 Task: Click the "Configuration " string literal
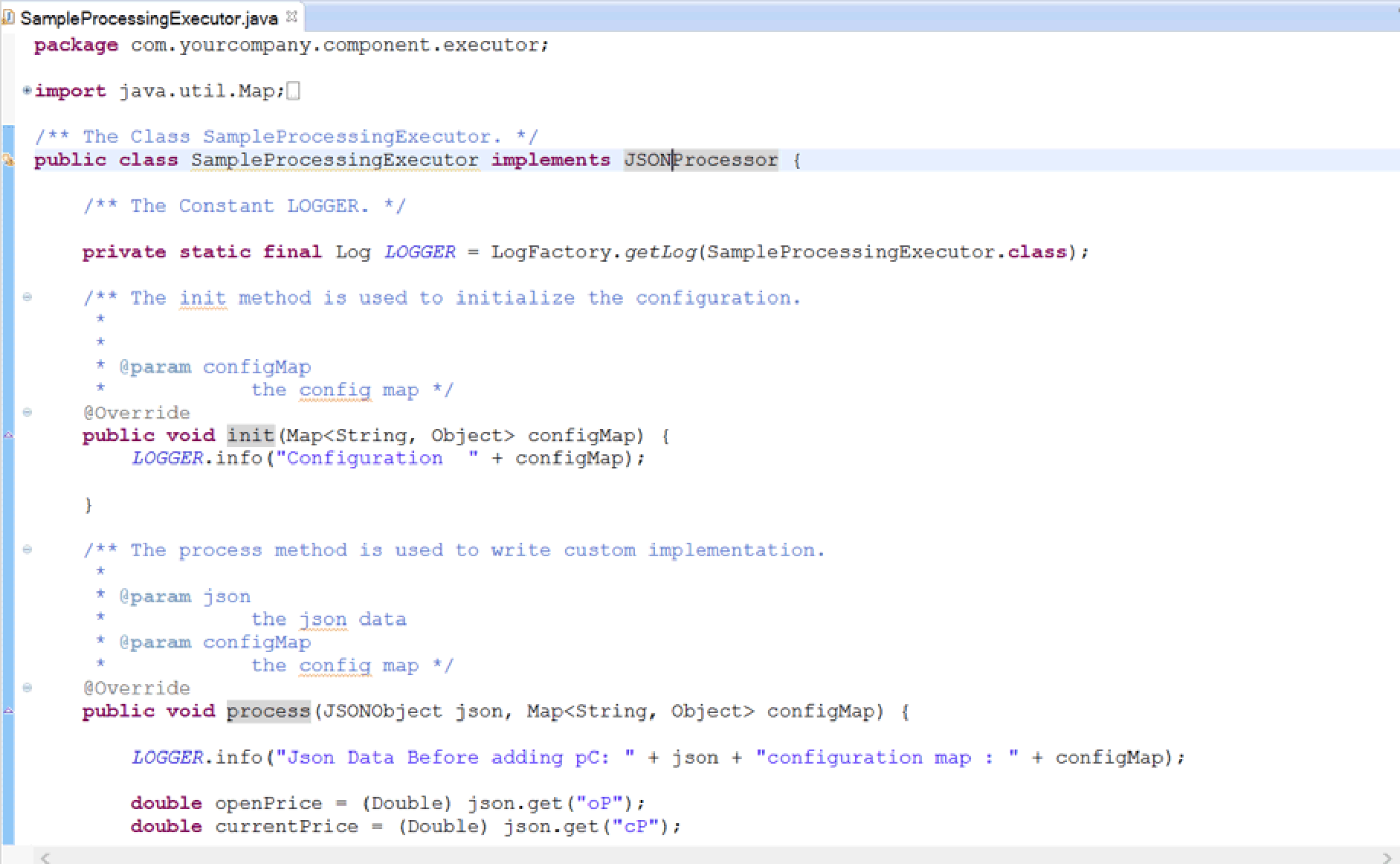(x=377, y=458)
